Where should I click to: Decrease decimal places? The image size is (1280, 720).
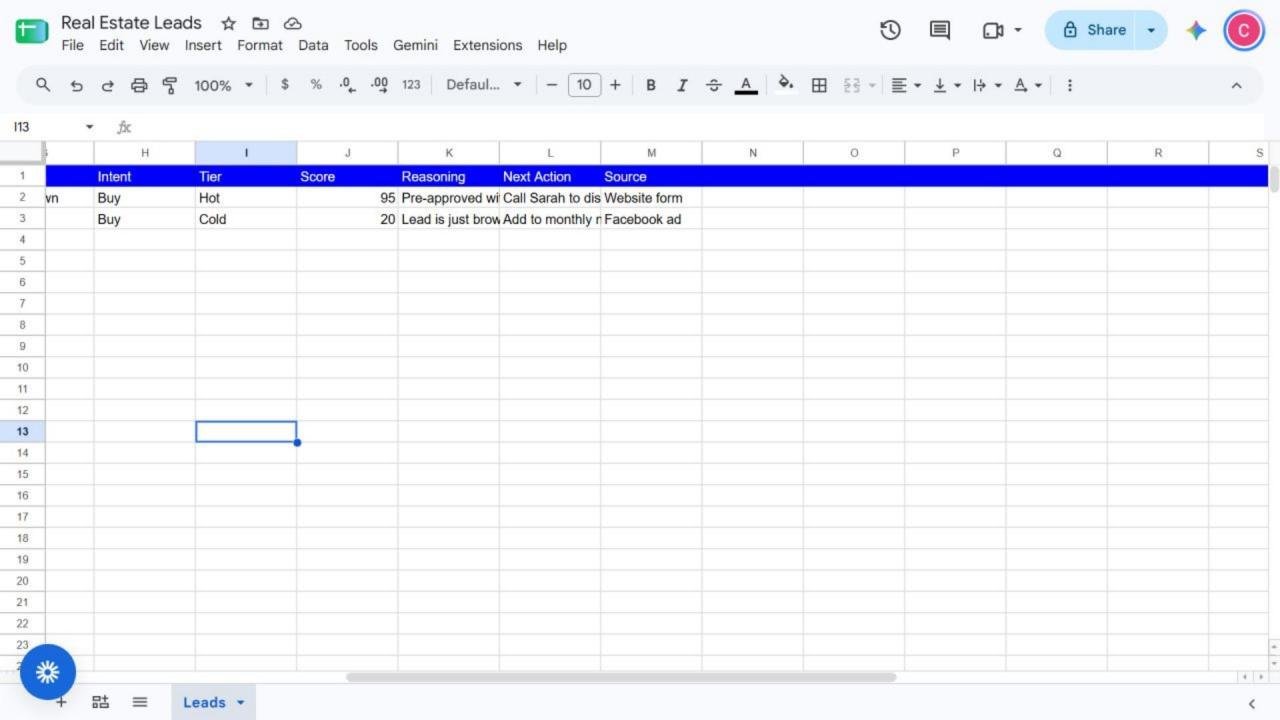[347, 85]
